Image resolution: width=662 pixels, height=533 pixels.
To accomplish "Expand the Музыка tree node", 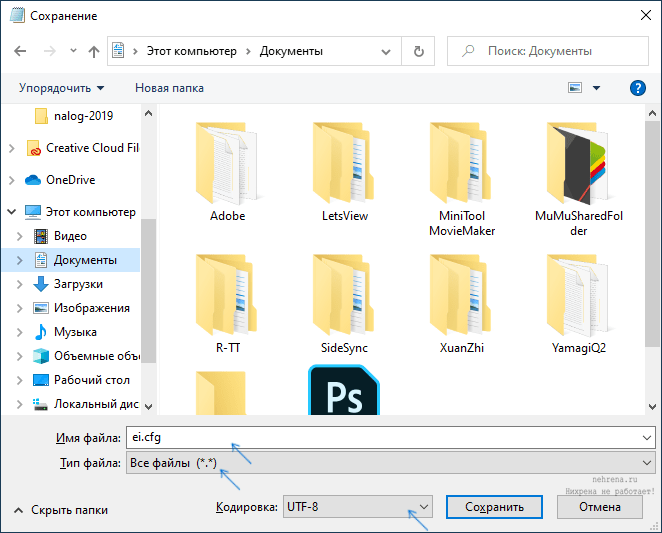I will (19, 332).
